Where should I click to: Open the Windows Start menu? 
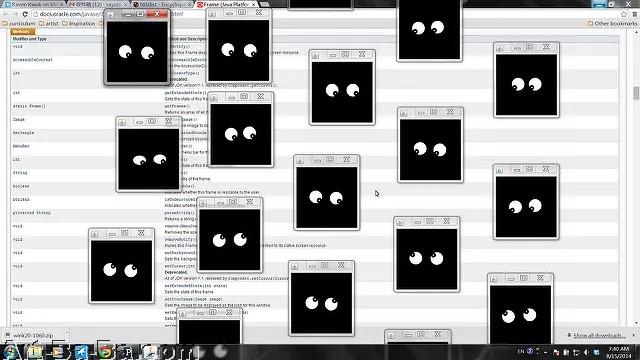pyautogui.click(x=11, y=352)
